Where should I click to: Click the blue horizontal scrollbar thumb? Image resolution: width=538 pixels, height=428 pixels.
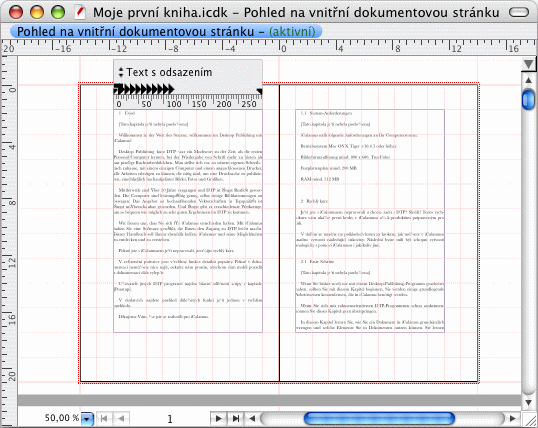pyautogui.click(x=379, y=418)
